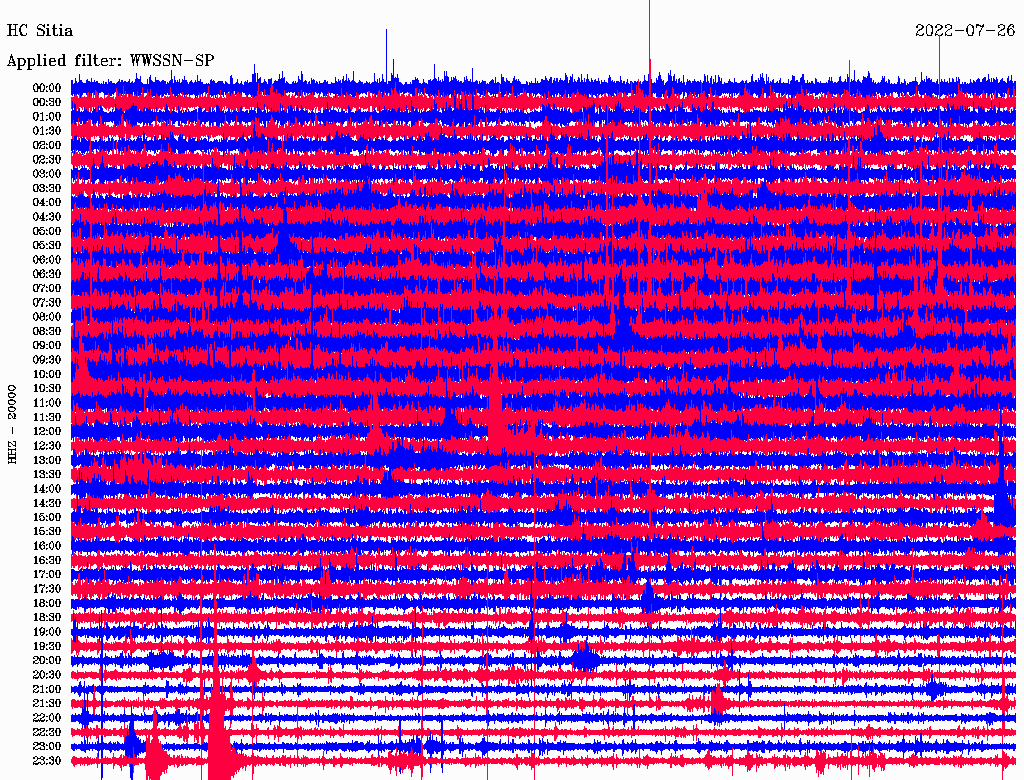Select the 00:00 time label
This screenshot has width=1024, height=780.
click(47, 88)
